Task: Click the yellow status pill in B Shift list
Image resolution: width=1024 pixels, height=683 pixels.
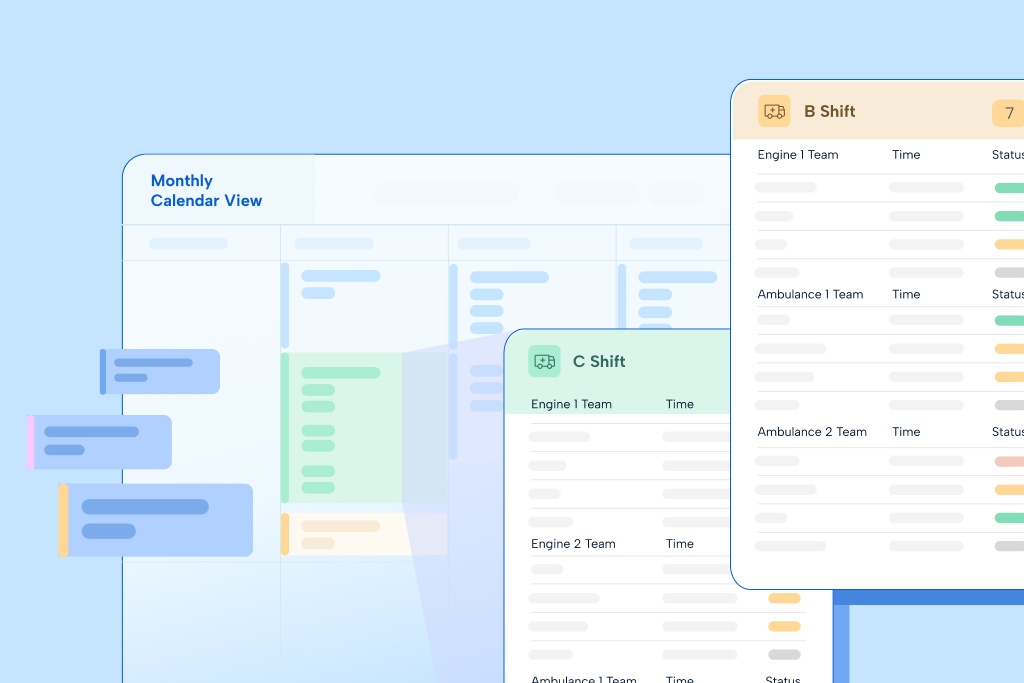Action: (x=1010, y=244)
